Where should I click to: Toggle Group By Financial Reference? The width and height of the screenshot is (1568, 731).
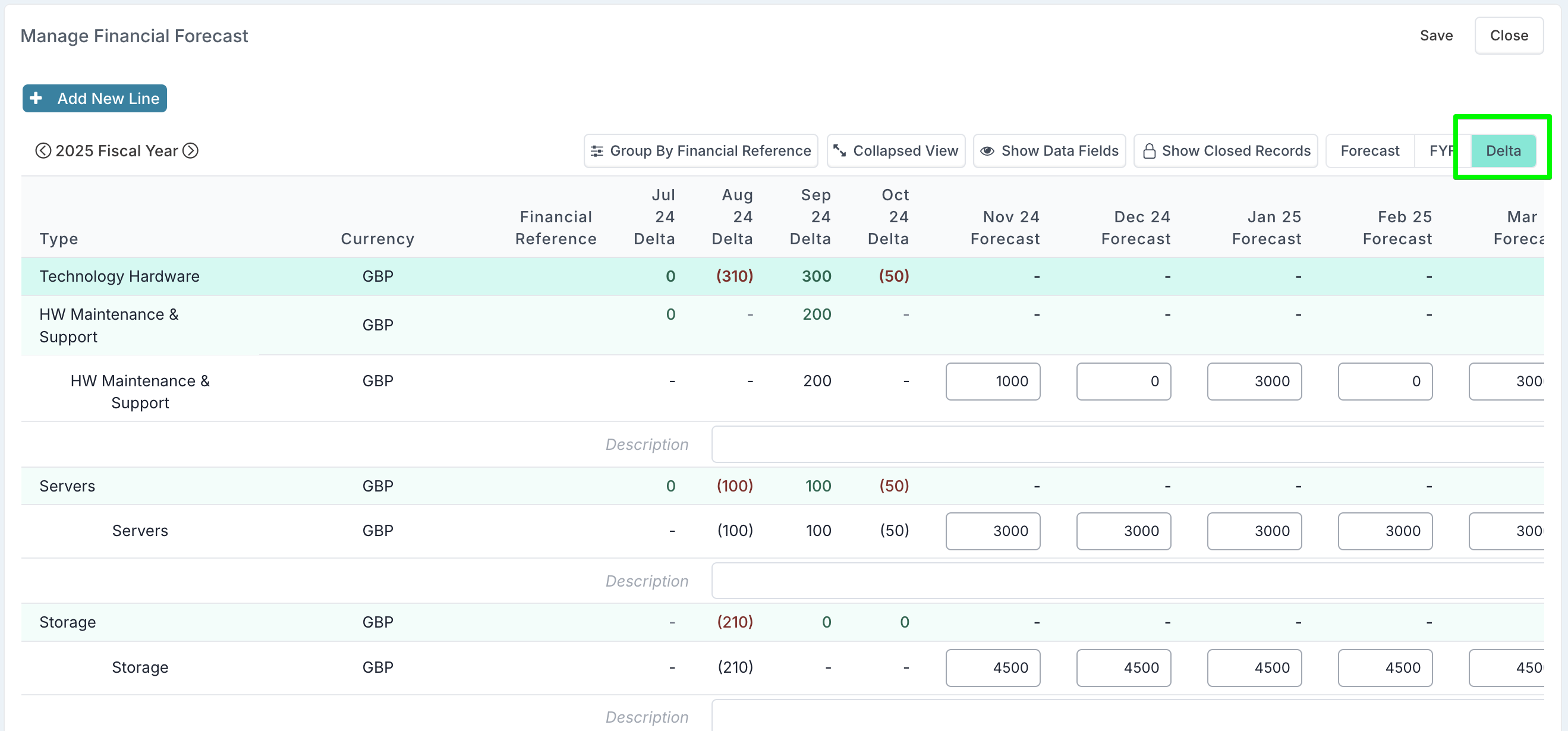pos(701,151)
